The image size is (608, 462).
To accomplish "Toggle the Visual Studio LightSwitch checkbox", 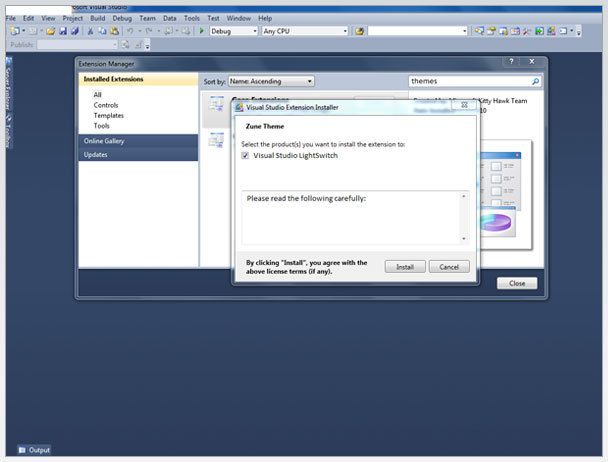I will pos(245,156).
